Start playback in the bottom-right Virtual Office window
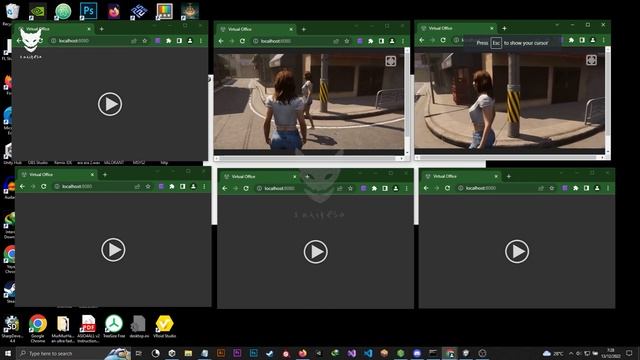The image size is (640, 360). pos(517,251)
